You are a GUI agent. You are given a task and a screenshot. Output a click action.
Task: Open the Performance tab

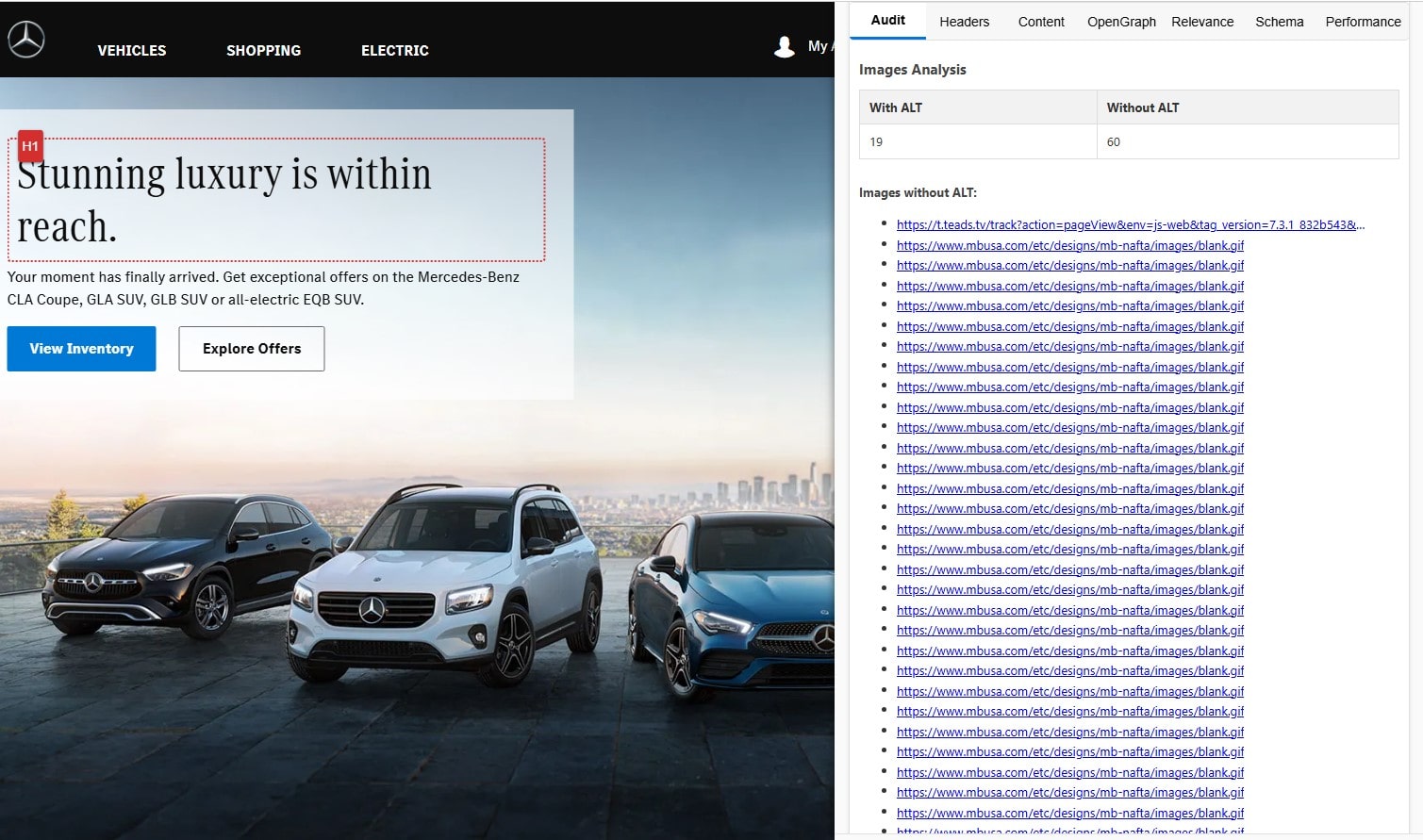click(x=1362, y=22)
